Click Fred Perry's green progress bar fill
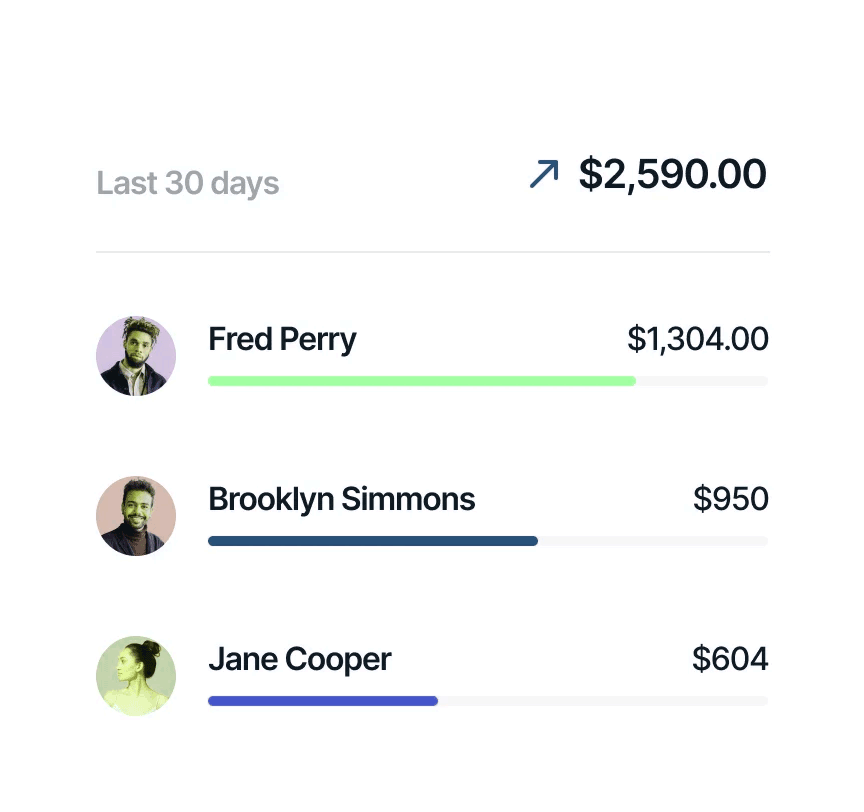The width and height of the screenshot is (864, 812). [x=420, y=381]
